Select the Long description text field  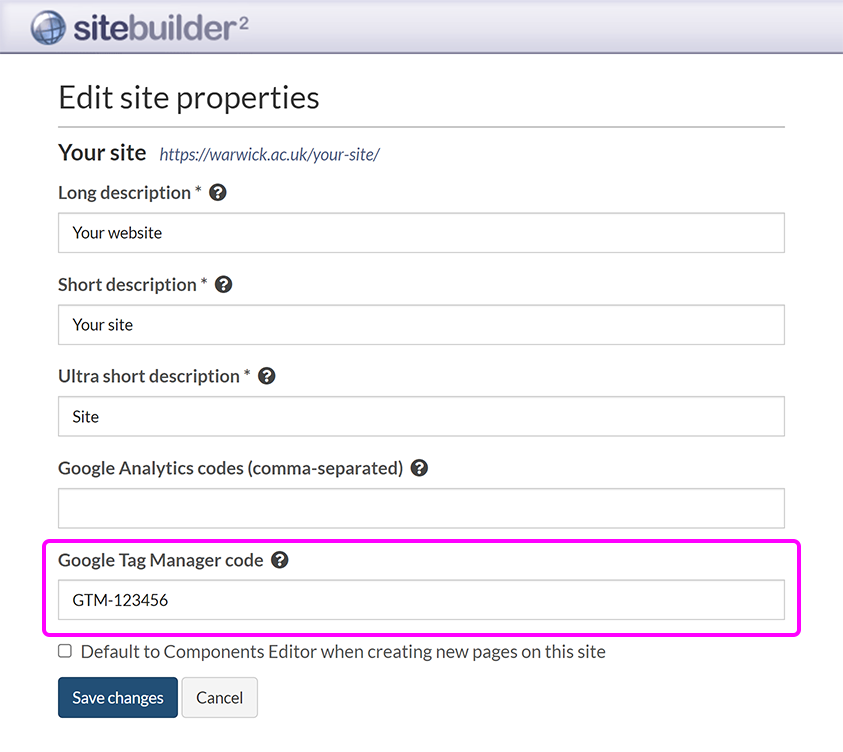(x=420, y=232)
